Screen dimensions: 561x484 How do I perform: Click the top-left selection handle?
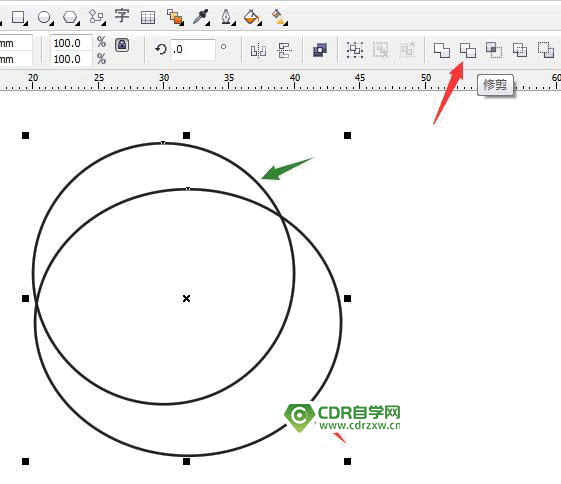(25, 136)
